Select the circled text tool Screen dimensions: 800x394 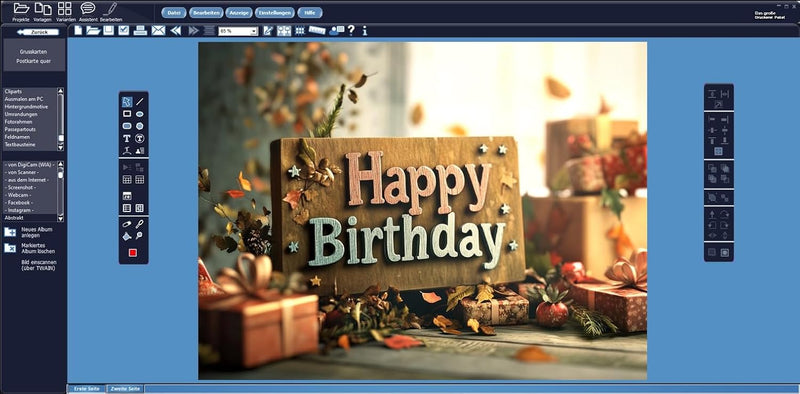point(139,138)
